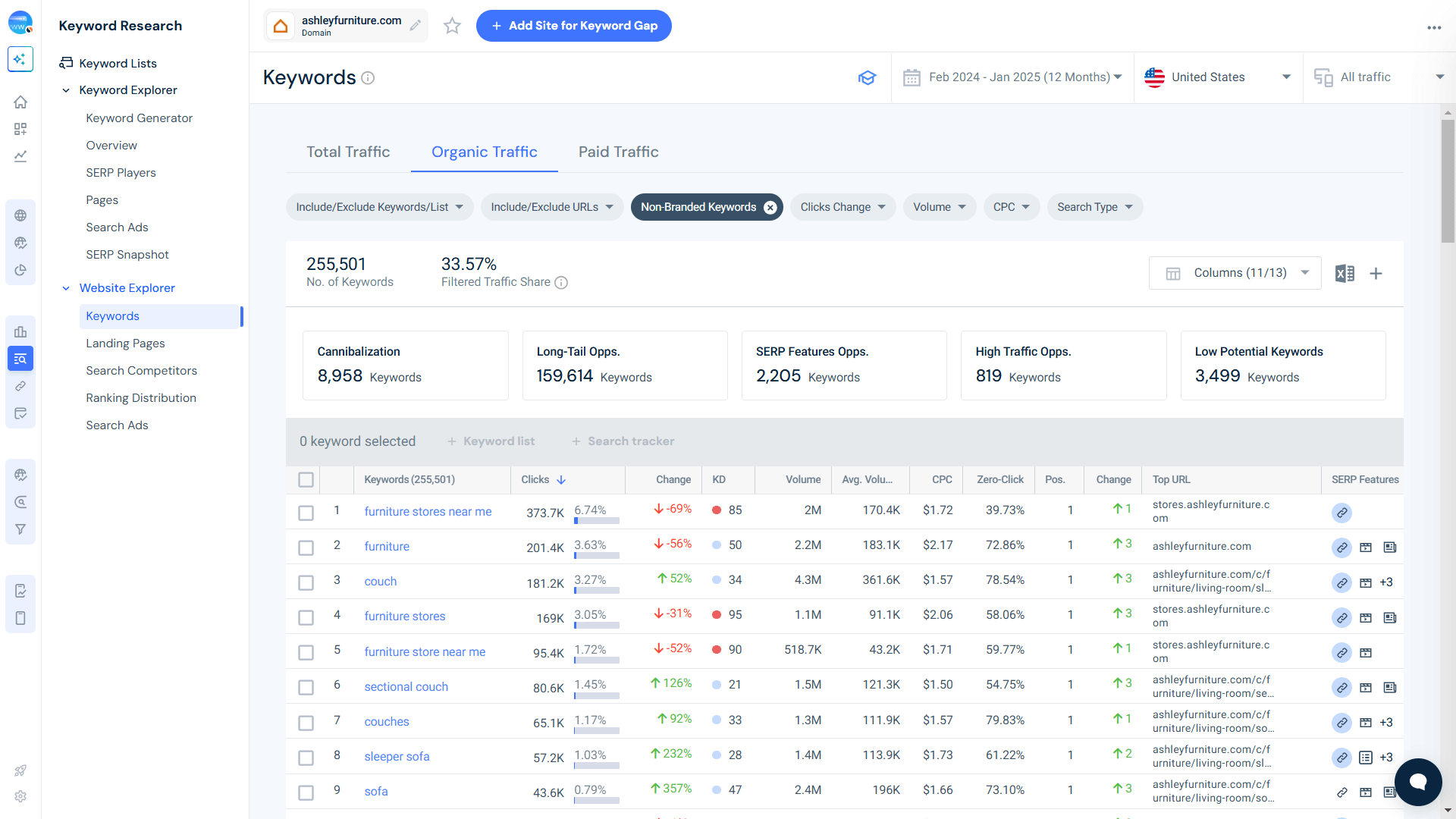Open the education cap icon
The image size is (1456, 819).
(x=867, y=77)
